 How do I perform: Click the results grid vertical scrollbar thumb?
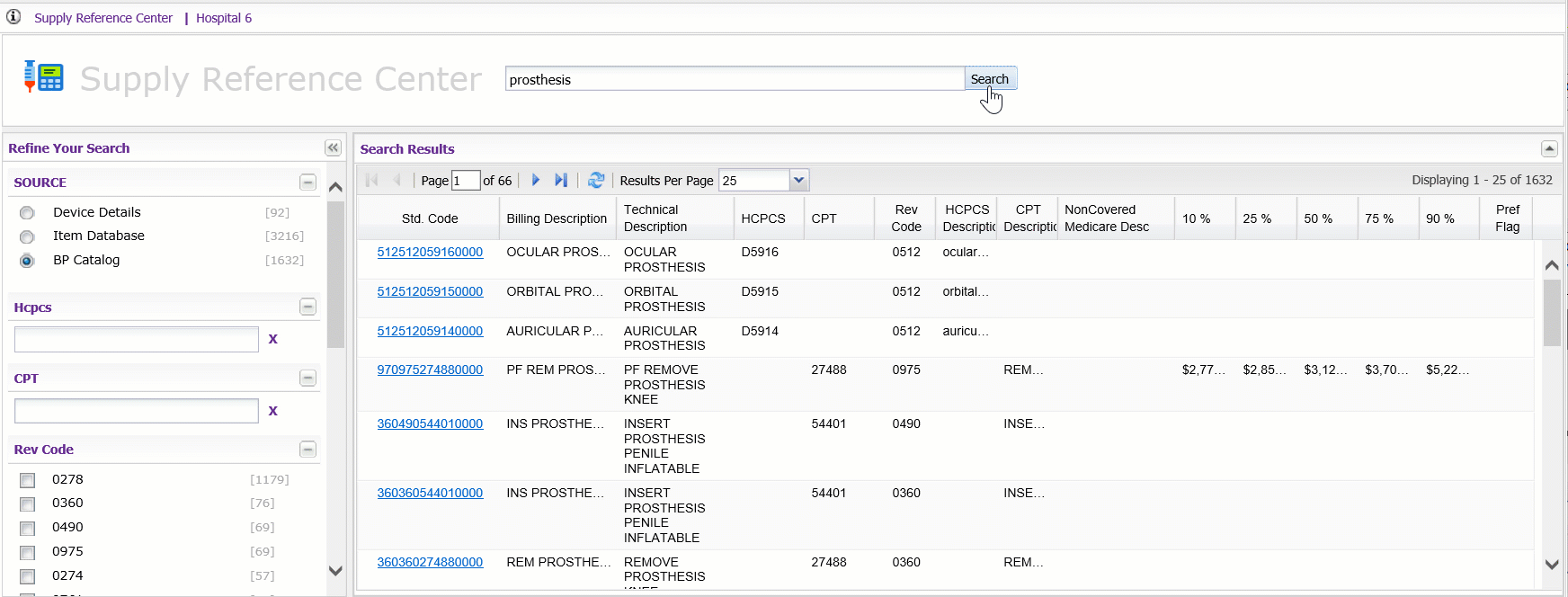(1552, 312)
